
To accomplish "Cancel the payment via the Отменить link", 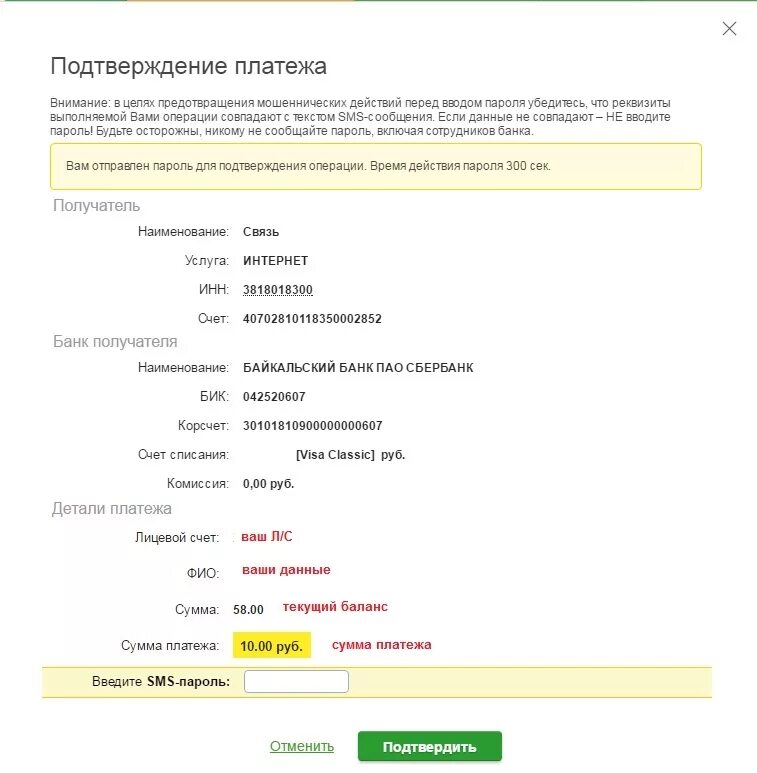I will click(302, 746).
